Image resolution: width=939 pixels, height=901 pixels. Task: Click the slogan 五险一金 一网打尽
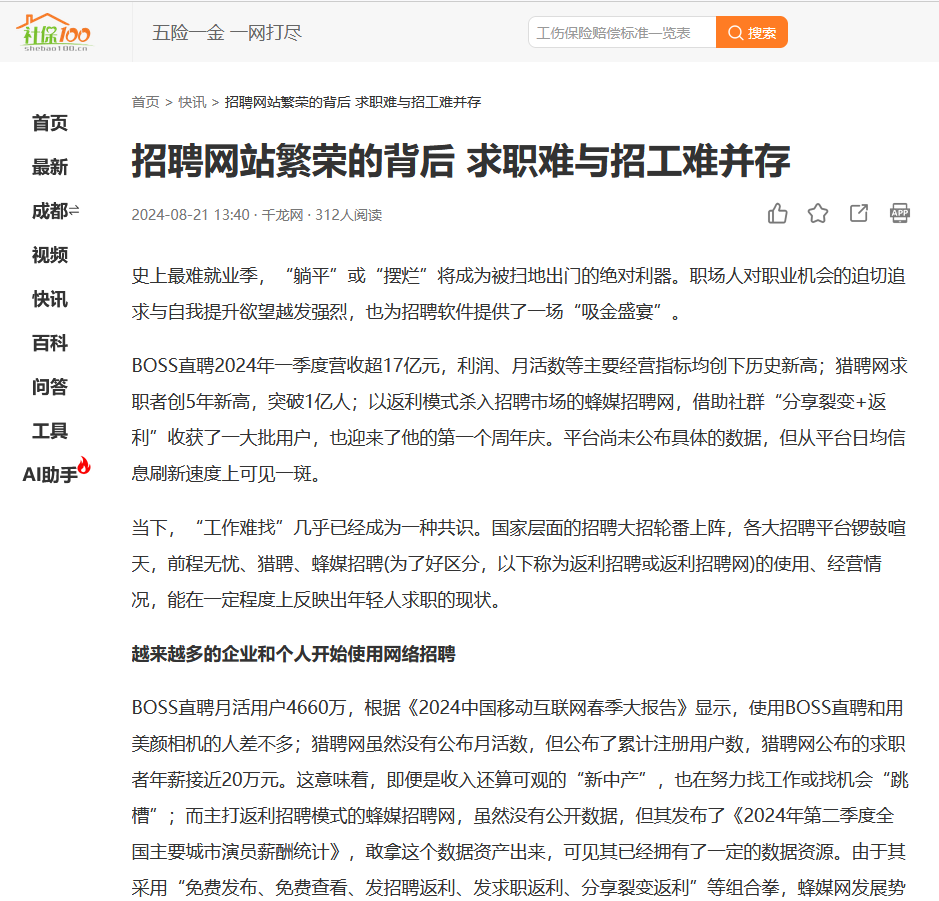[x=227, y=32]
